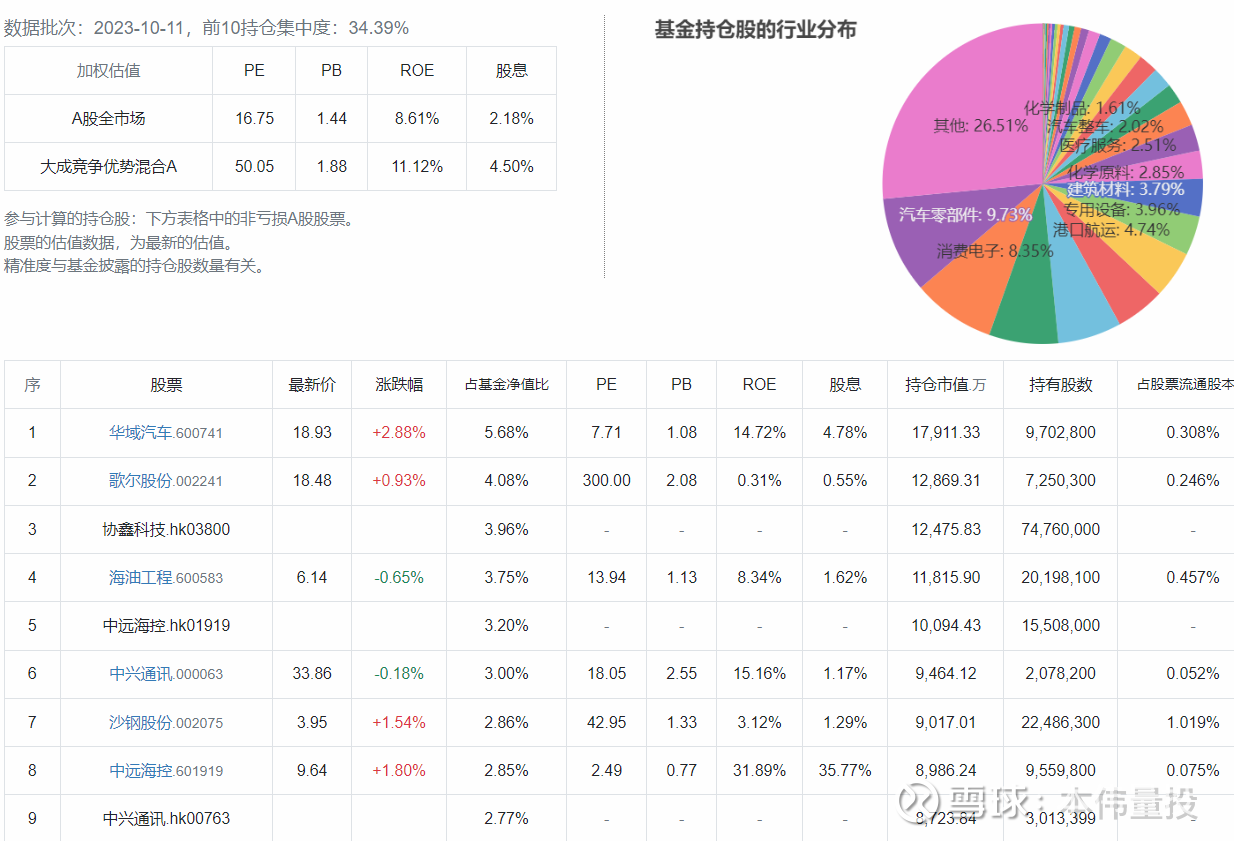Click the 占基金净值比 column header
Image resolution: width=1234 pixels, height=841 pixels.
pos(506,385)
